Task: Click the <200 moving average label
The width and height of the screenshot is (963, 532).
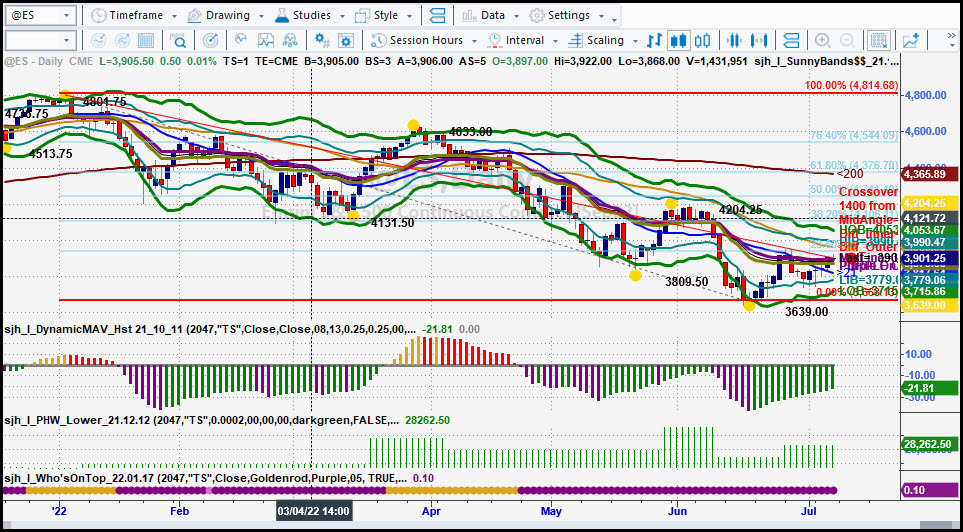Action: coord(850,175)
